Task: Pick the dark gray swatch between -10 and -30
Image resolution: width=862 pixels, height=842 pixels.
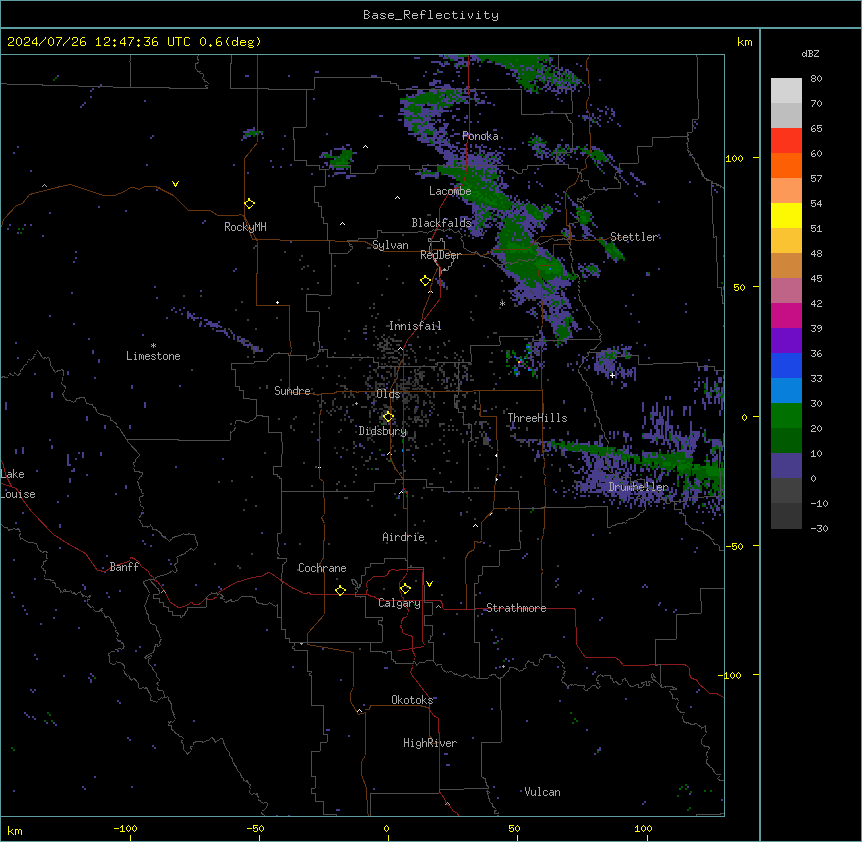Action: pos(786,516)
